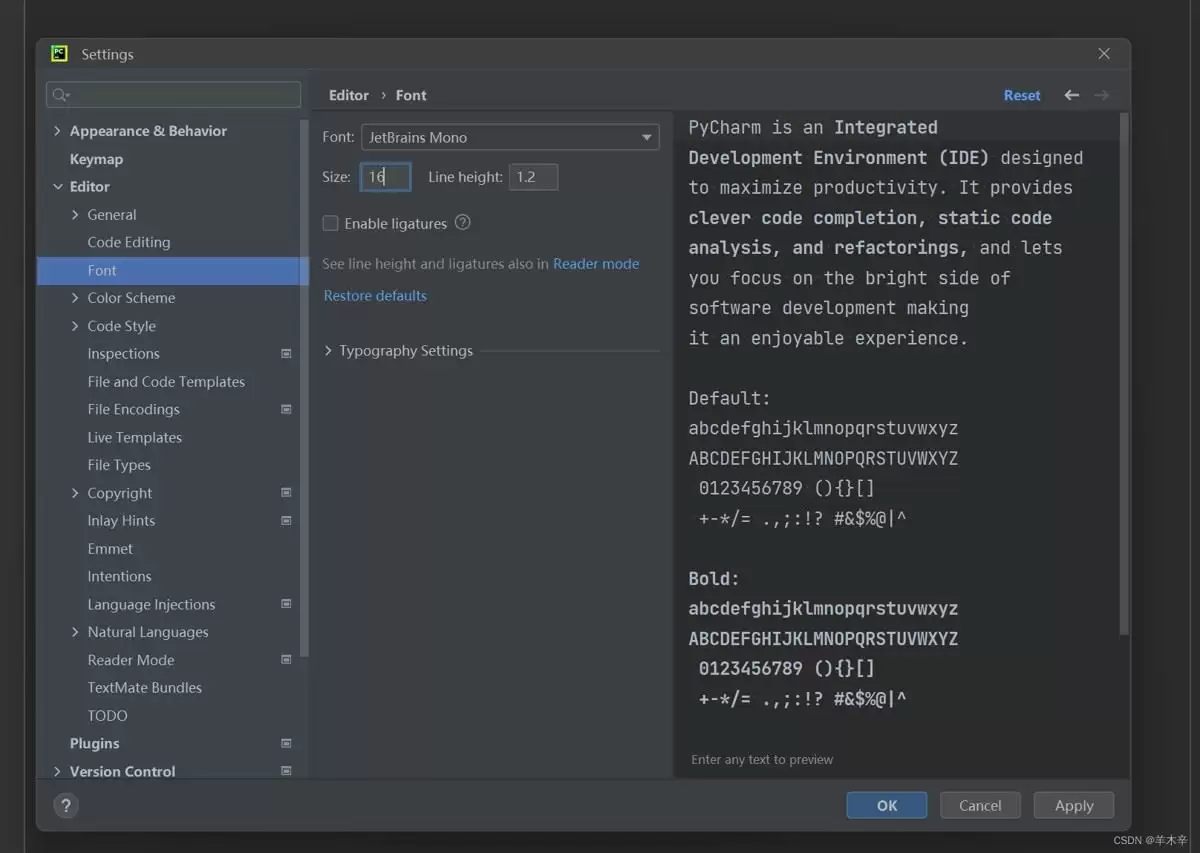This screenshot has width=1200, height=853.
Task: Click project-level icon next to Version Control
Action: point(286,771)
